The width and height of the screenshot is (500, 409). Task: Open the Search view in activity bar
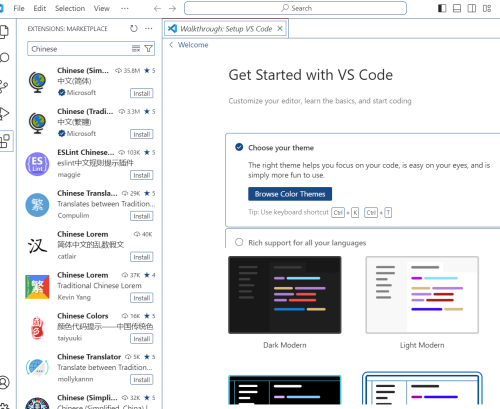pos(4,58)
